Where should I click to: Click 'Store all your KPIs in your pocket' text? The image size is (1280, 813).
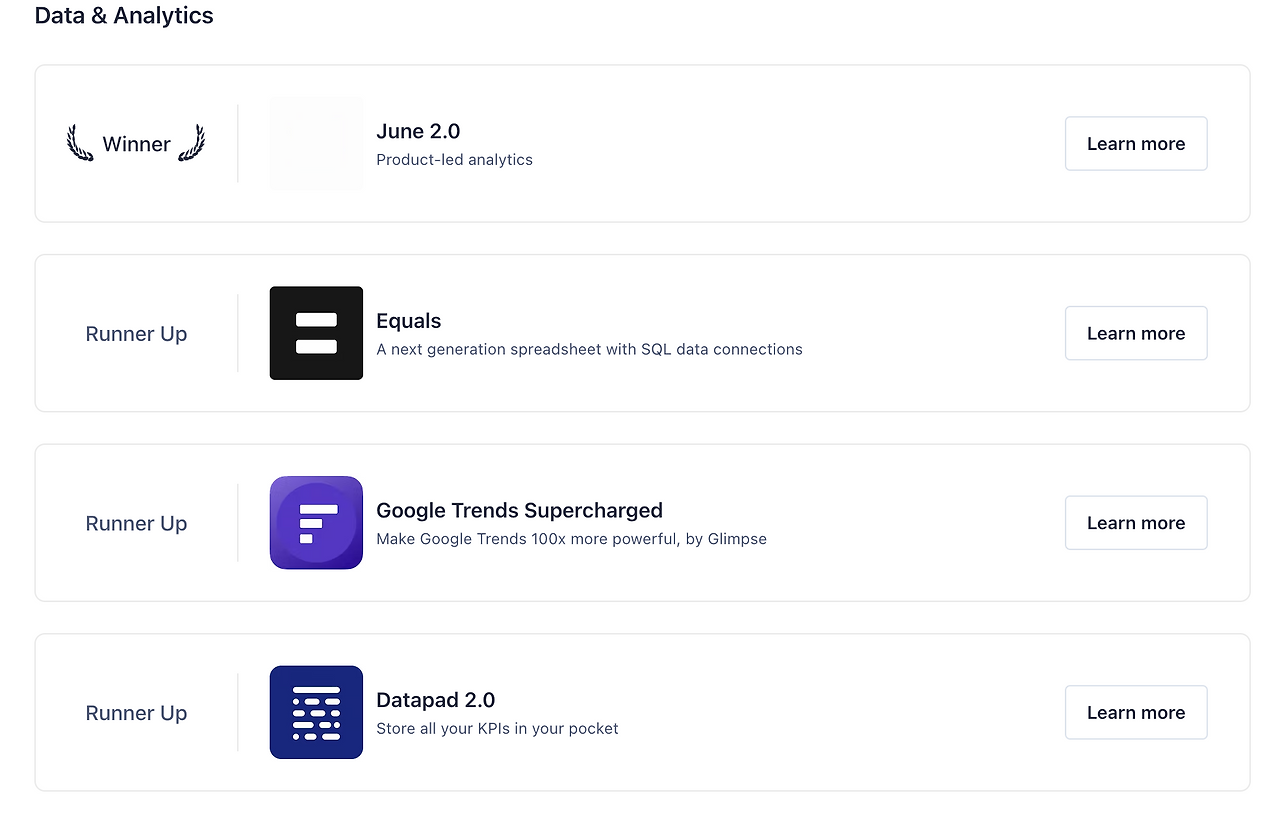tap(497, 729)
